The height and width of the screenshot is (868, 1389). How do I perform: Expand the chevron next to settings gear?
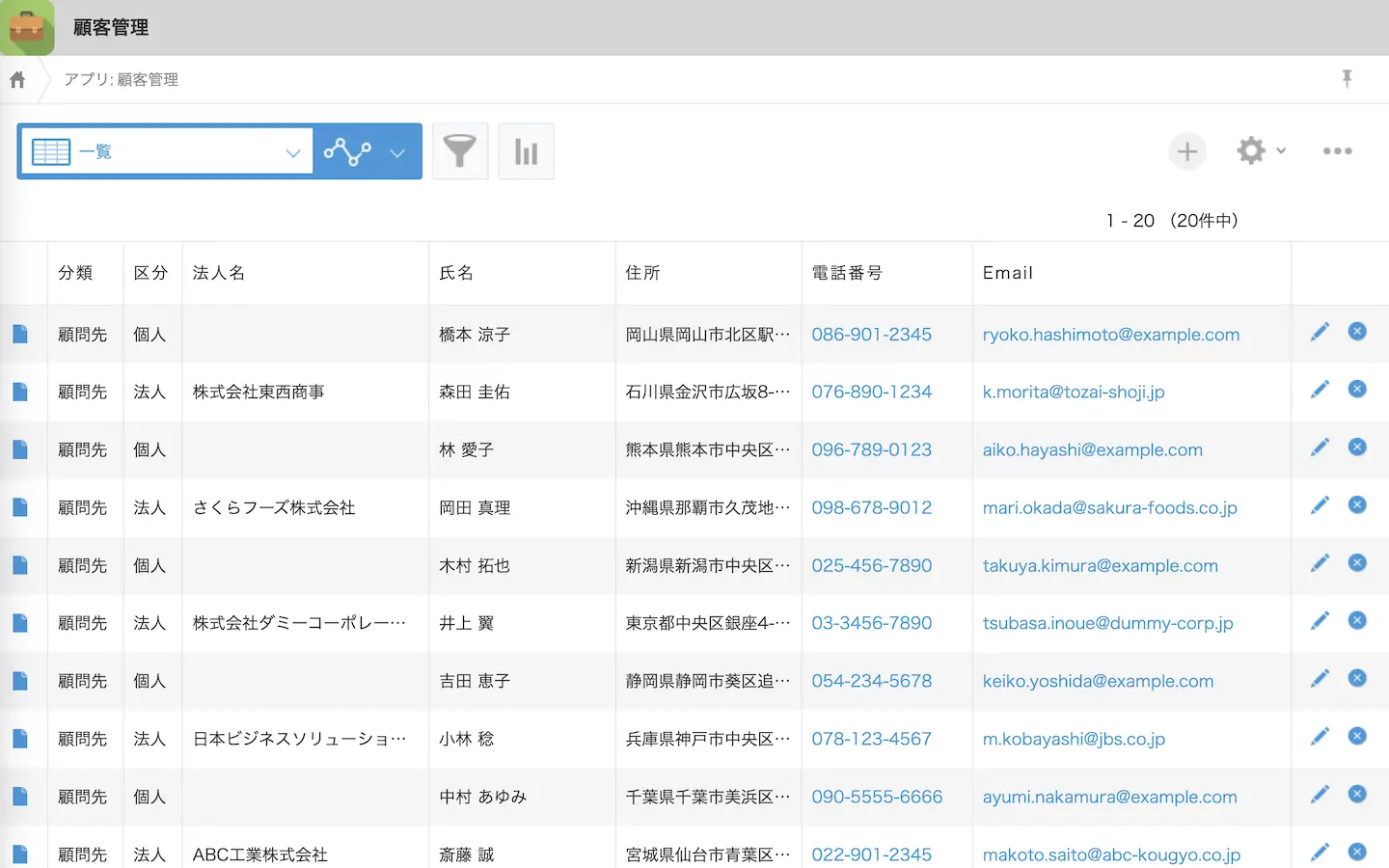(1281, 151)
